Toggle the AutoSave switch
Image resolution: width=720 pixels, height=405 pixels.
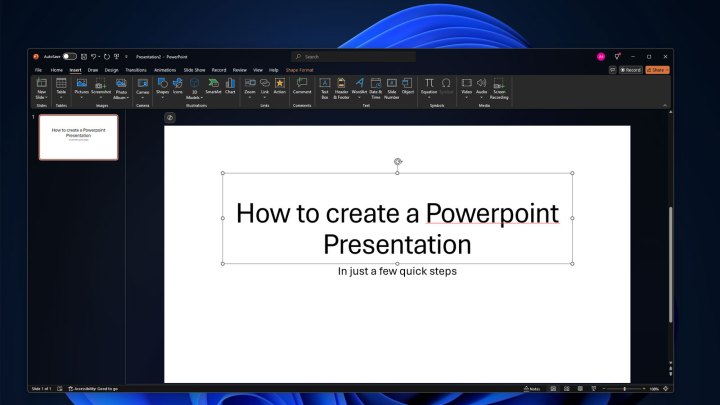point(69,56)
